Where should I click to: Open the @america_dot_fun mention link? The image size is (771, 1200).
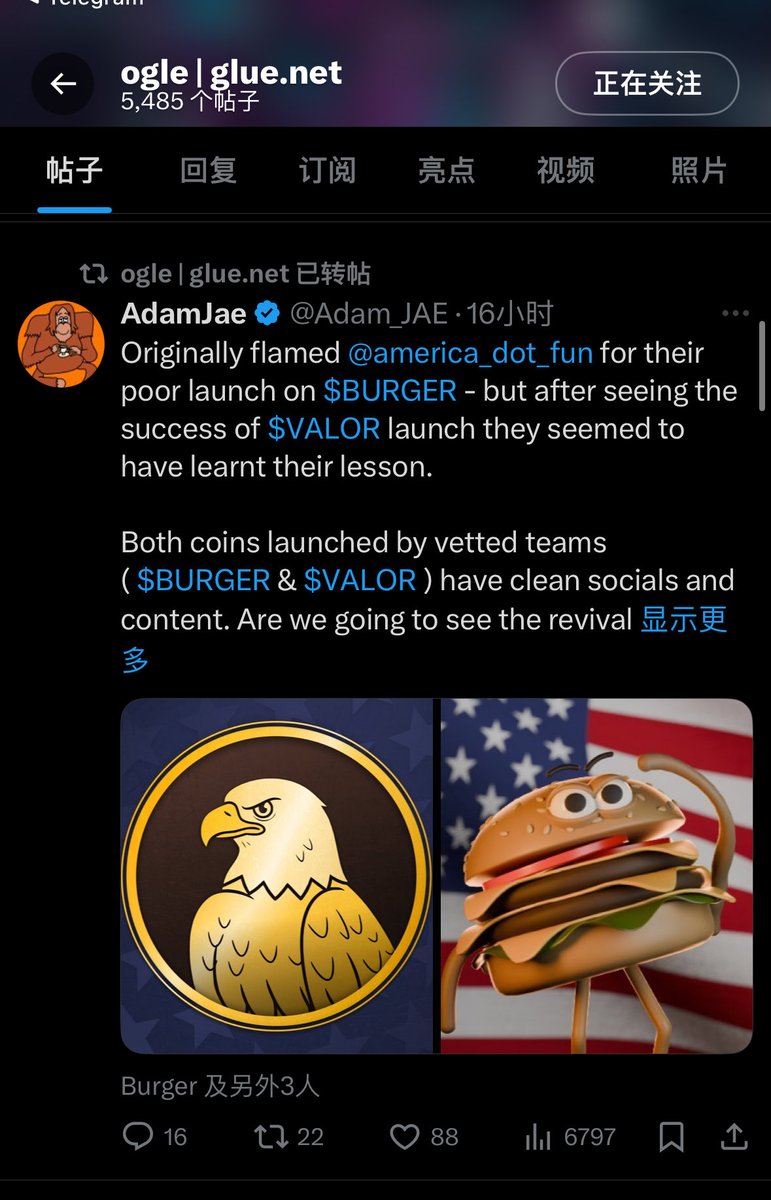click(470, 353)
